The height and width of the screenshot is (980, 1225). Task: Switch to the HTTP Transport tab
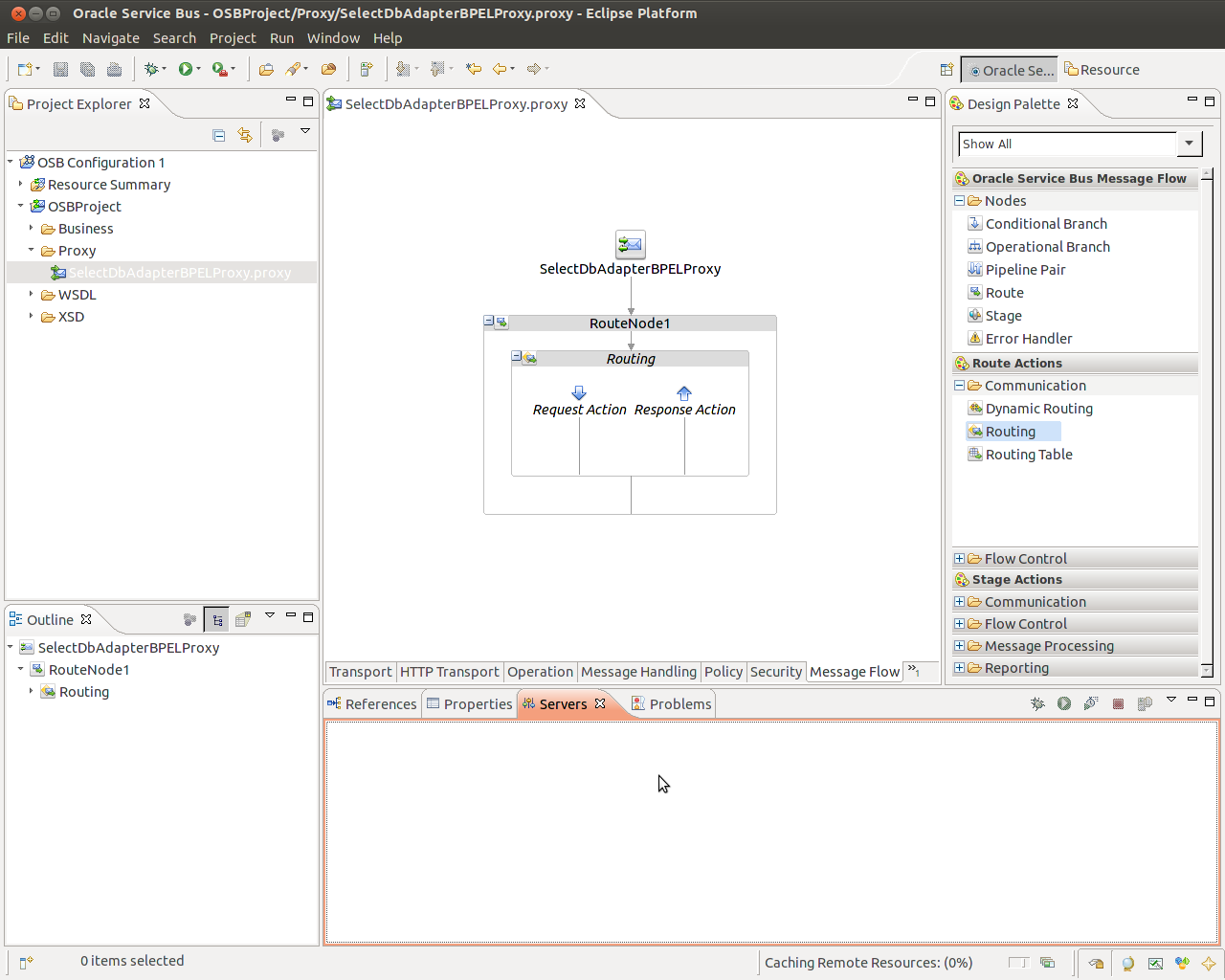(449, 672)
